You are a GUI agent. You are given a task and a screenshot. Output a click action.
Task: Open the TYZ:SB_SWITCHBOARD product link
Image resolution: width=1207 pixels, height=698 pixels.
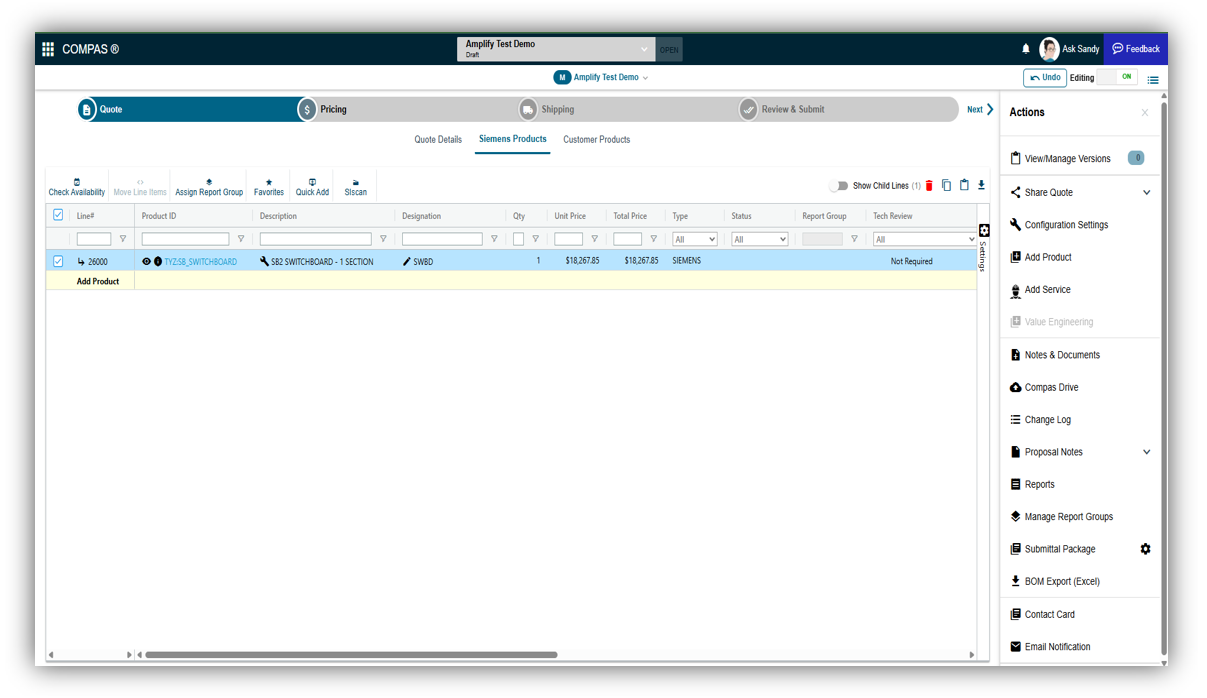(x=201, y=262)
